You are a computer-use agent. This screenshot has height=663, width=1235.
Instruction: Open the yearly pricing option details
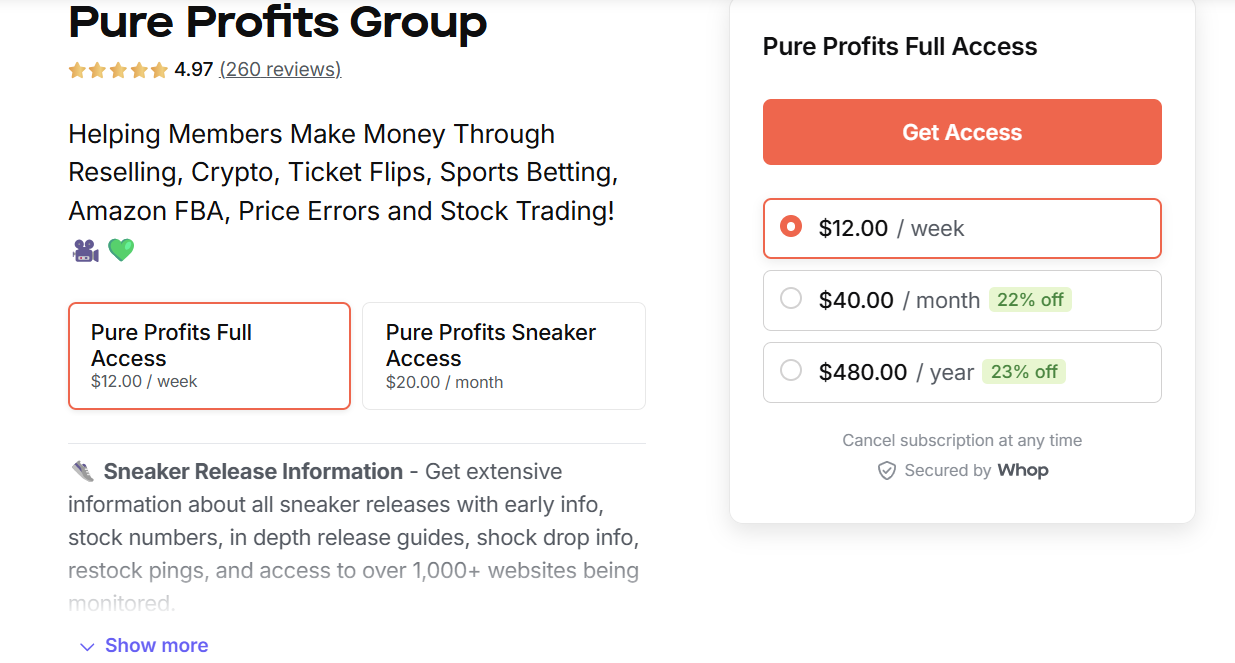click(x=961, y=371)
